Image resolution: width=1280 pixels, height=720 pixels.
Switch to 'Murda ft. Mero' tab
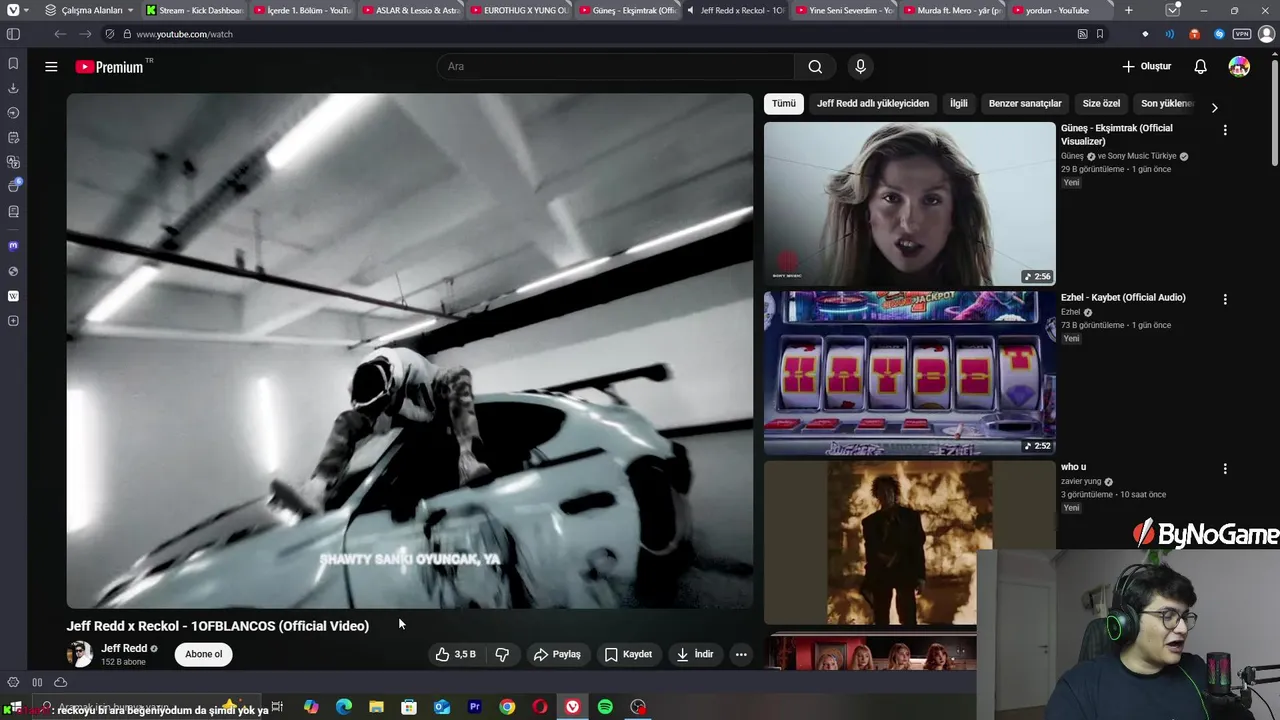pos(952,10)
